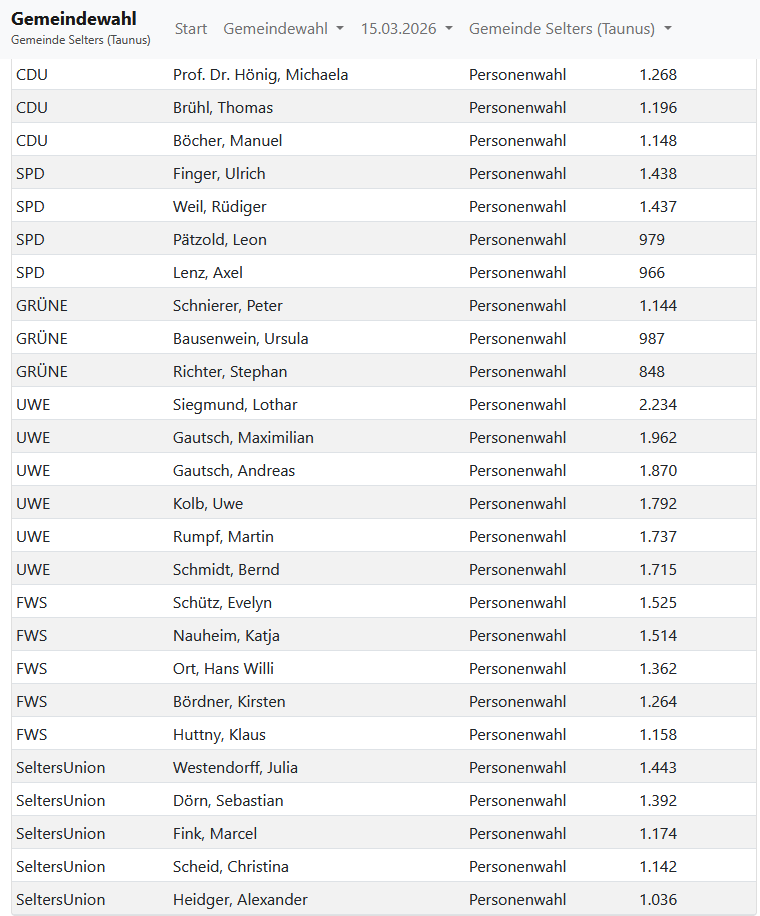
Task: Select candidate Kolb, Uwe
Action: click(x=208, y=504)
